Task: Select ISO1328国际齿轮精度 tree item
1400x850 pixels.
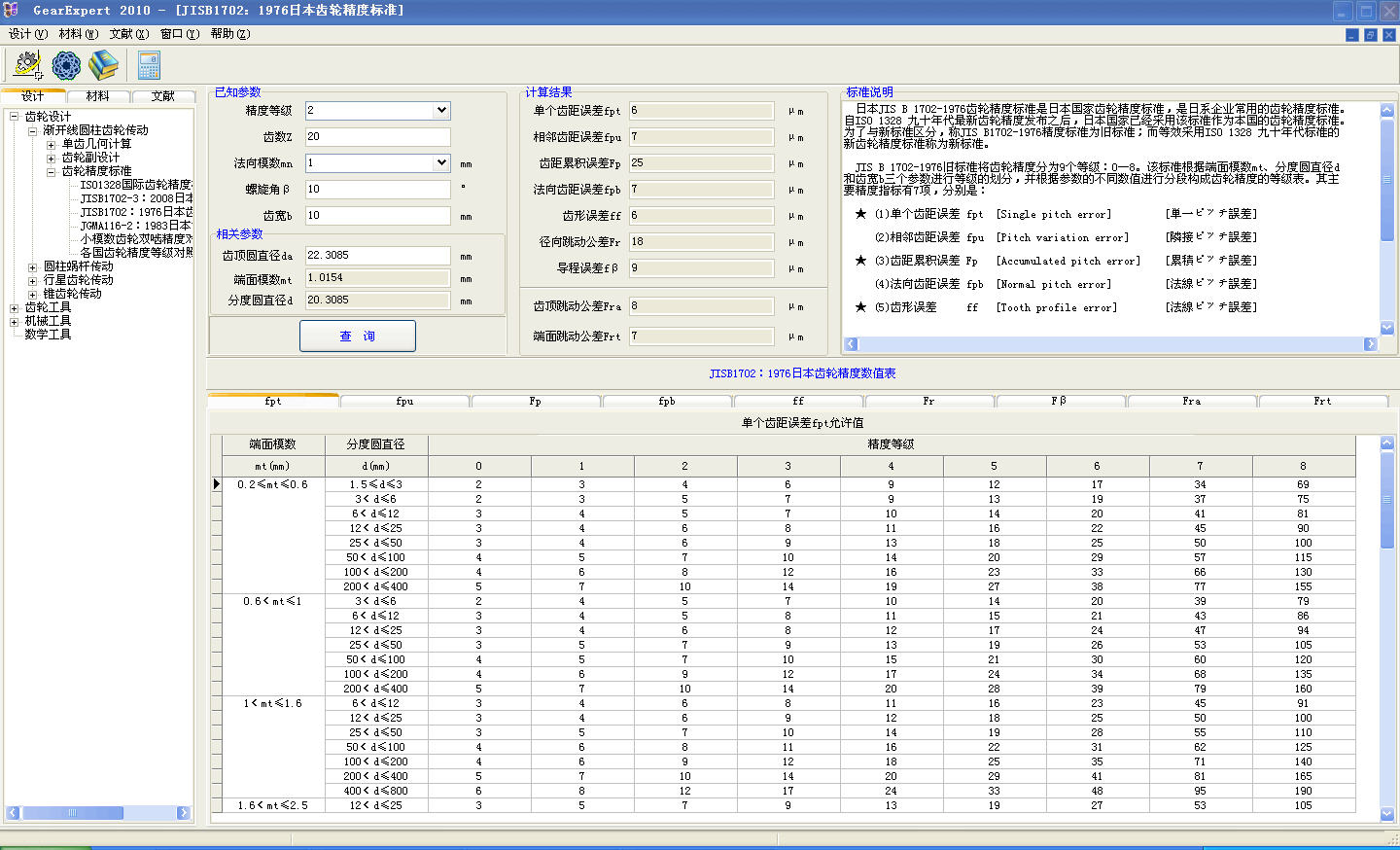Action: [136, 185]
